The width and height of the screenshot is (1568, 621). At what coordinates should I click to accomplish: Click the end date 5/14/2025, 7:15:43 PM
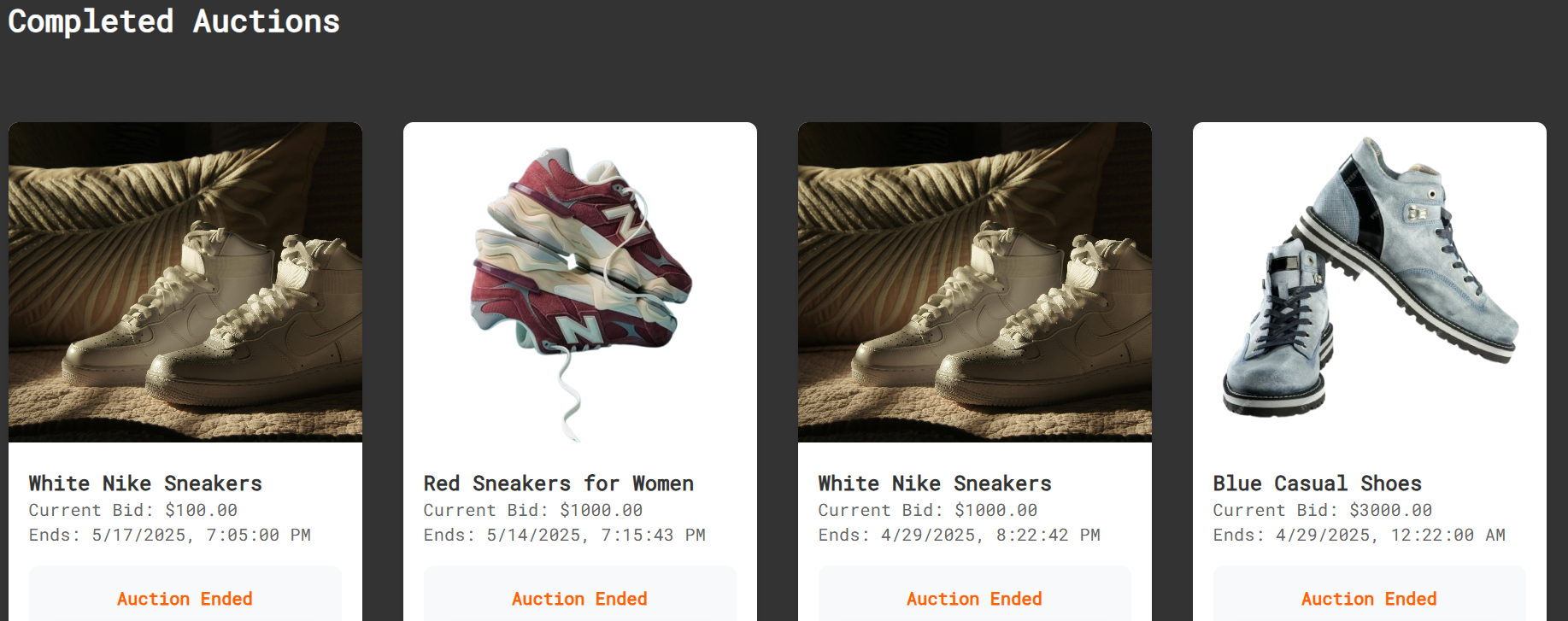[x=564, y=535]
